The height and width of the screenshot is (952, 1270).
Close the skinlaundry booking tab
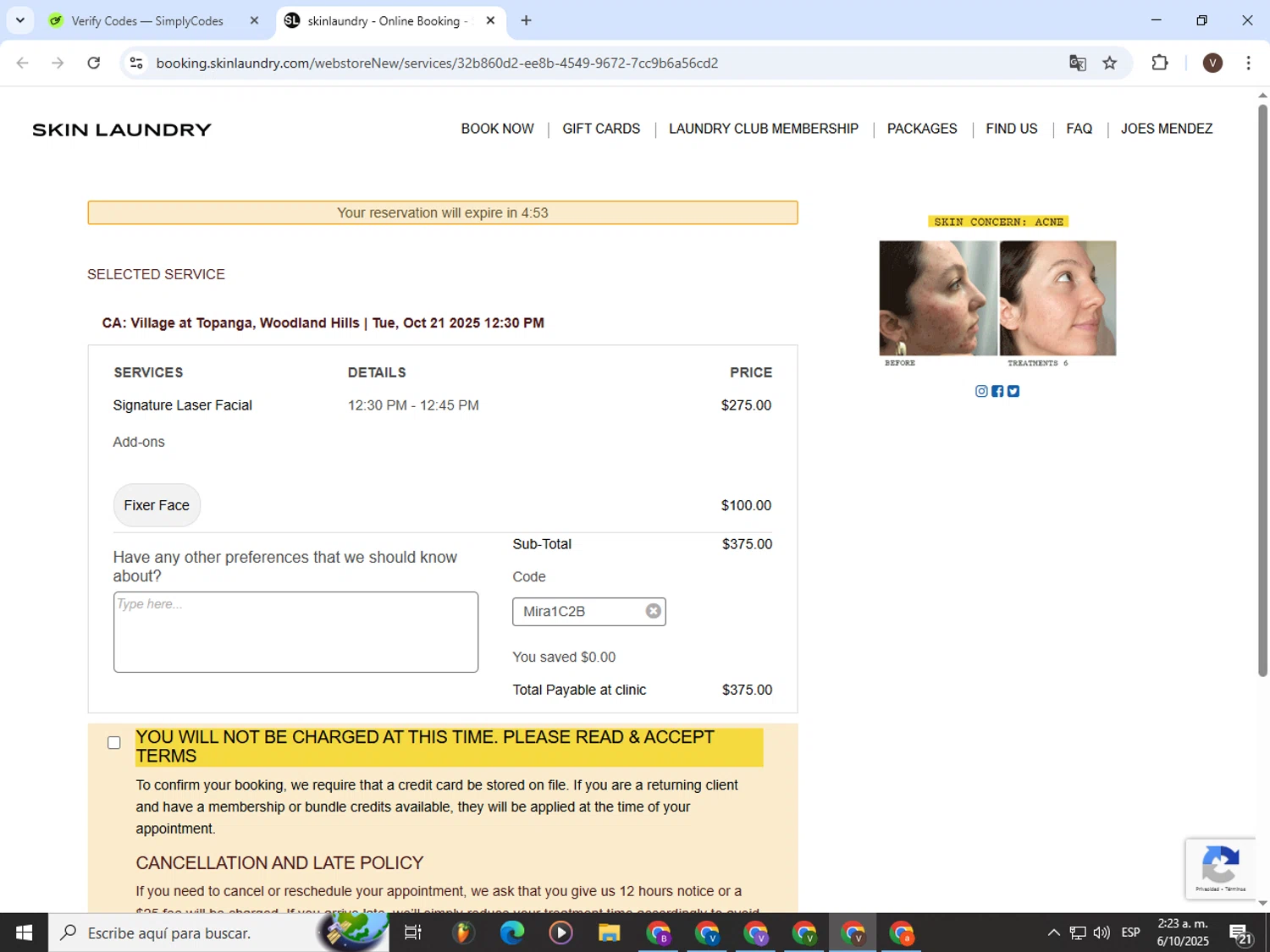coord(490,20)
